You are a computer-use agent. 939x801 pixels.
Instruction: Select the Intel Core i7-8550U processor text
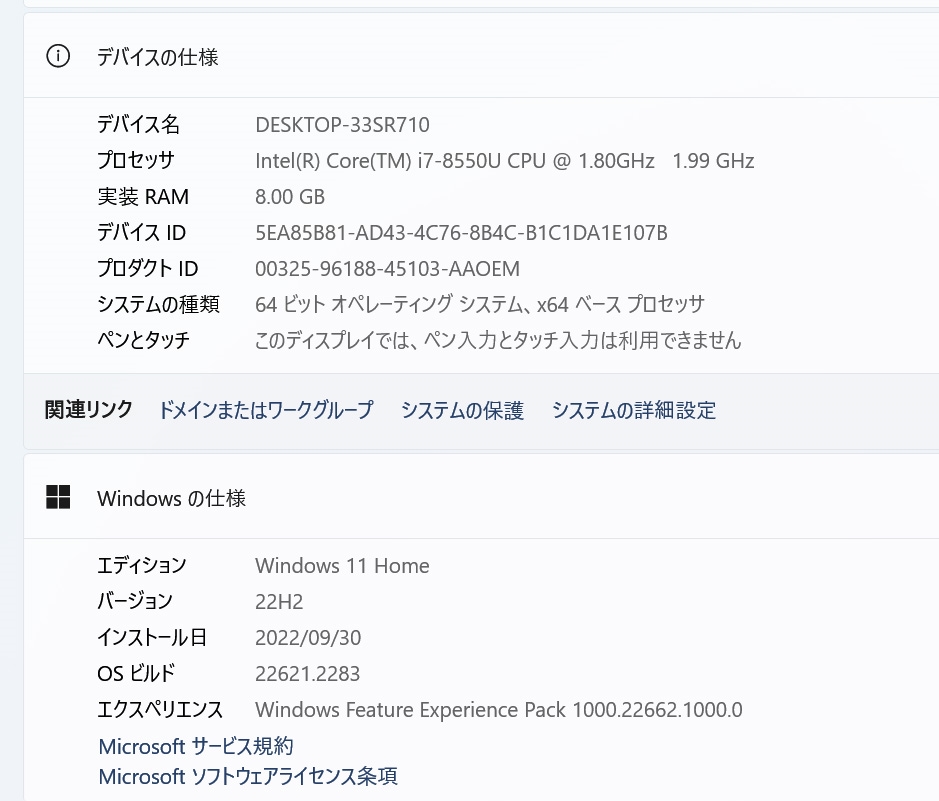pos(504,160)
